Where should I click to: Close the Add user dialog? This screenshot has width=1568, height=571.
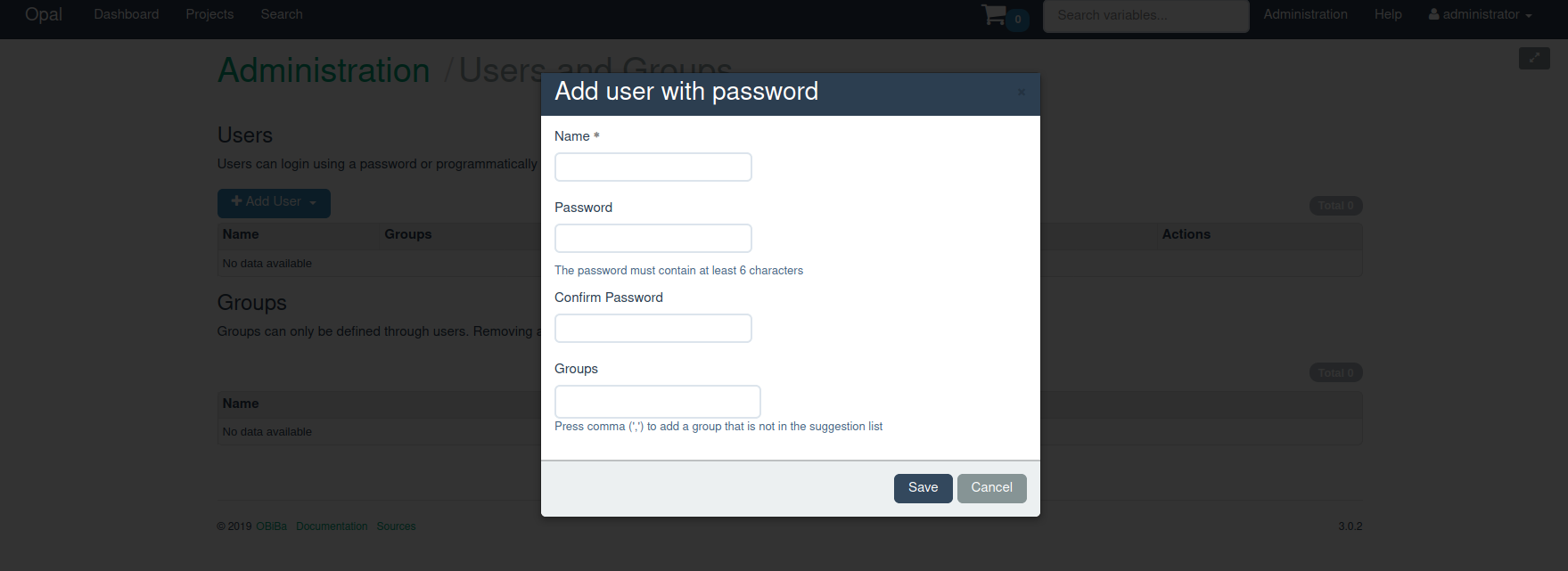pos(1022,93)
